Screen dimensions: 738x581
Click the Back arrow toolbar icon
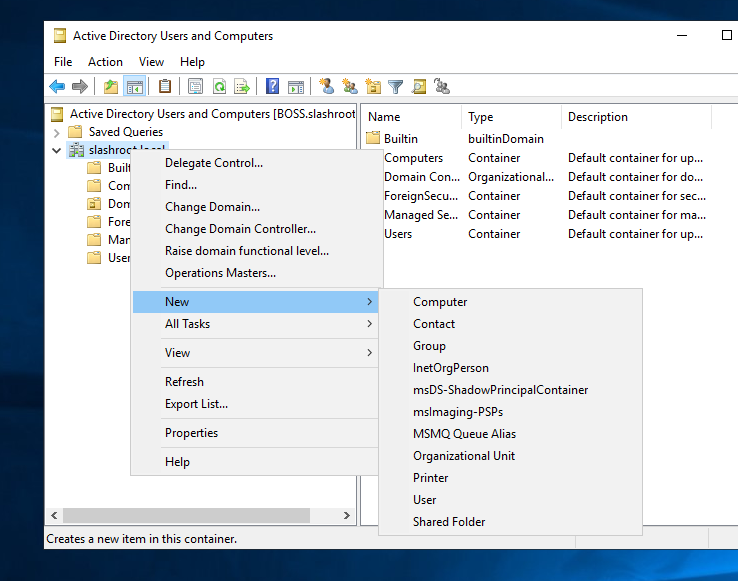[x=57, y=87]
